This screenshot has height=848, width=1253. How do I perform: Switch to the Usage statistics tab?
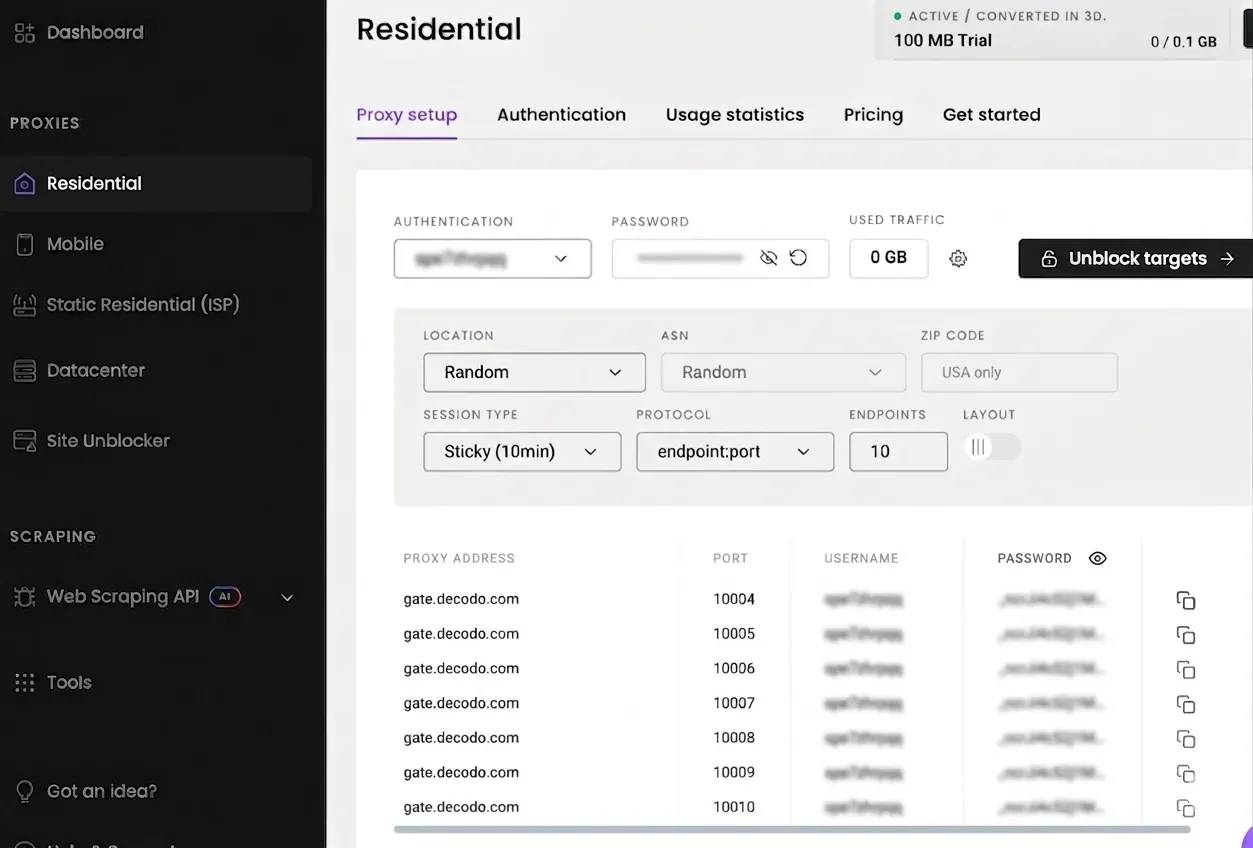734,115
